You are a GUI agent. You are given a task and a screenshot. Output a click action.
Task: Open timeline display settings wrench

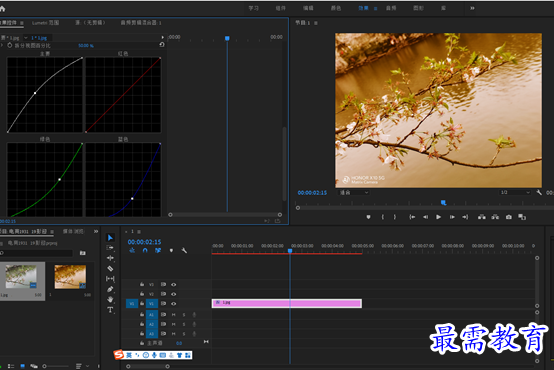[x=184, y=251]
